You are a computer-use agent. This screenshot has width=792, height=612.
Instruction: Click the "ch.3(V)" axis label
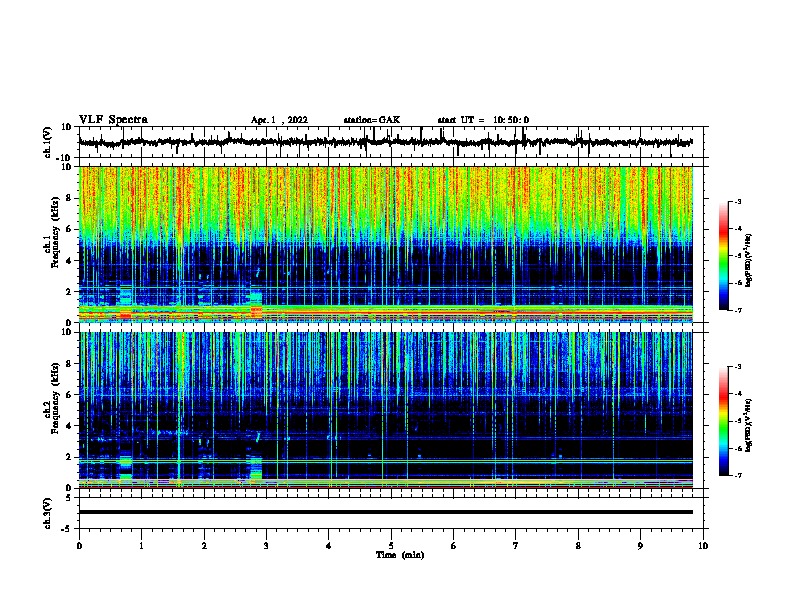pyautogui.click(x=48, y=513)
